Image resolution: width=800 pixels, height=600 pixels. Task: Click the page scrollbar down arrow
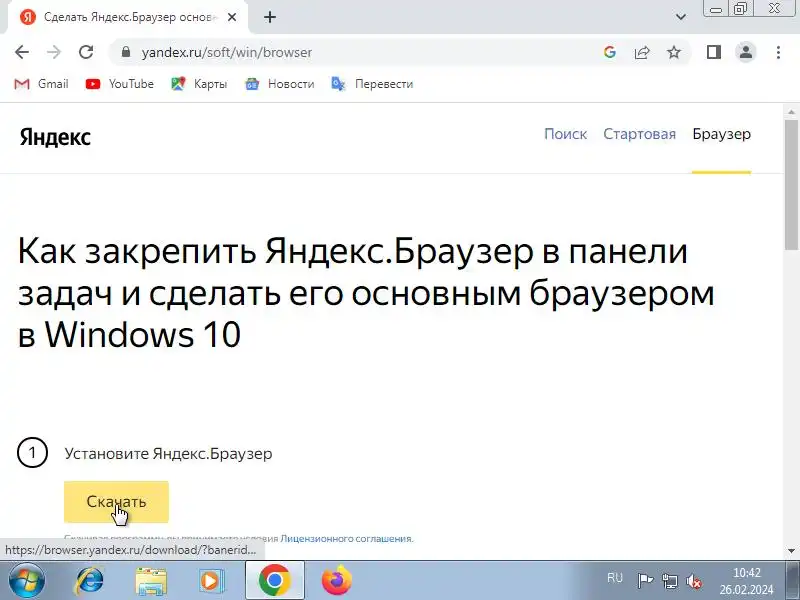coord(791,551)
